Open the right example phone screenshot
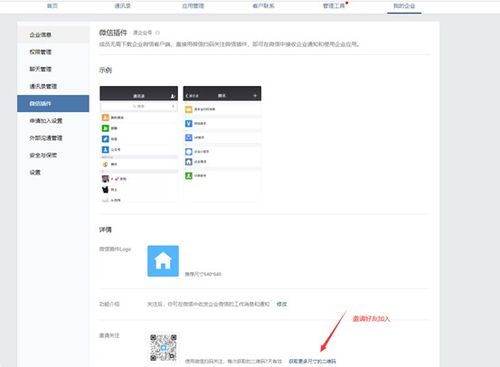The height and width of the screenshot is (367, 500). 222,144
